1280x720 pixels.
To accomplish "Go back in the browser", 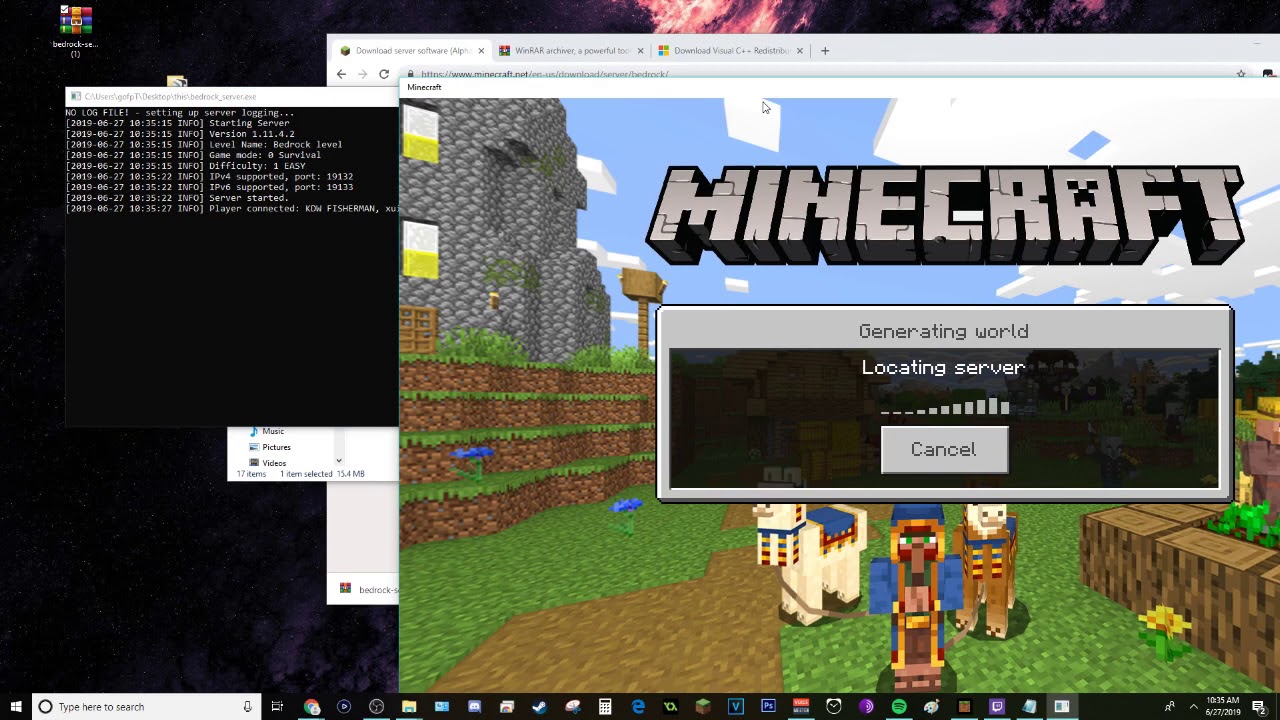I will click(341, 74).
